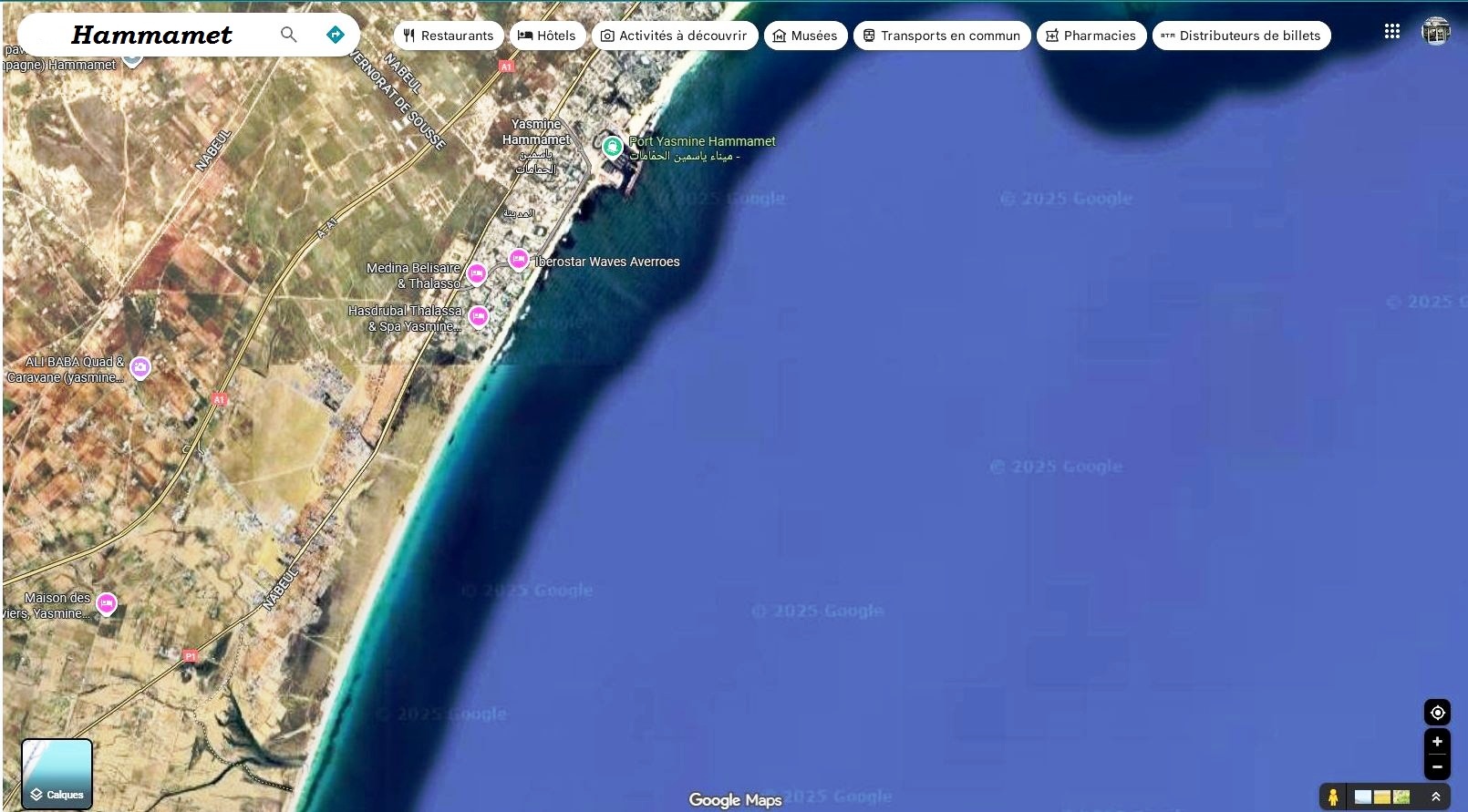
Task: Click the Hammamet search field
Action: tap(152, 35)
